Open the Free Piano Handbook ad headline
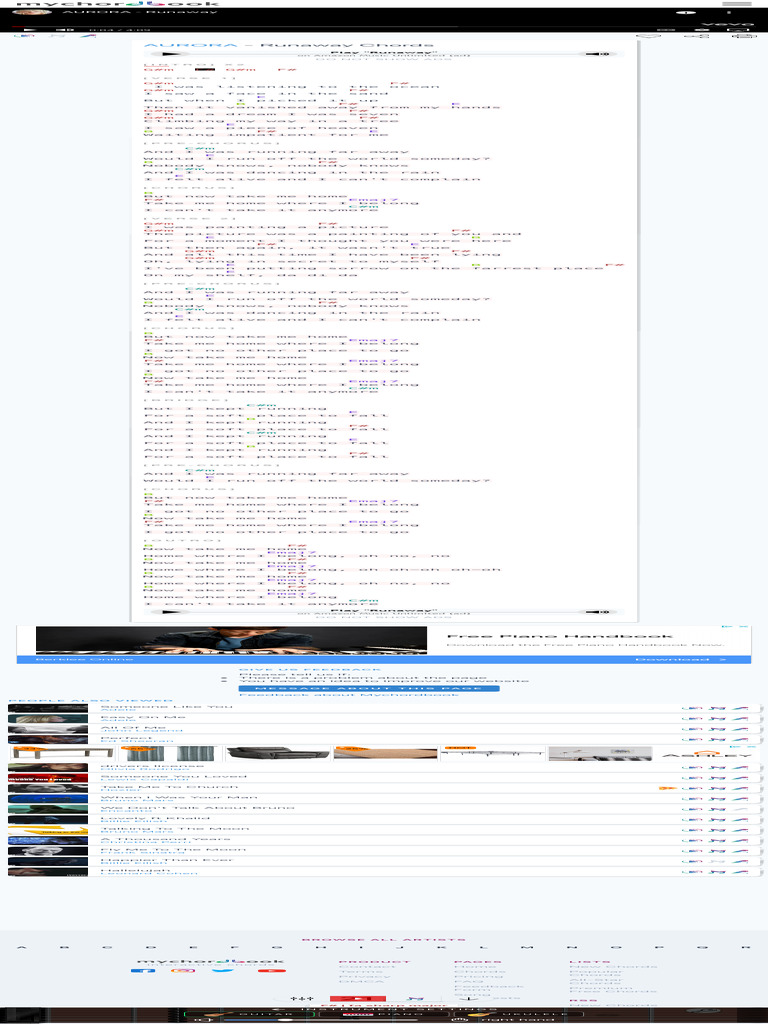Image resolution: width=768 pixels, height=1024 pixels. 560,636
